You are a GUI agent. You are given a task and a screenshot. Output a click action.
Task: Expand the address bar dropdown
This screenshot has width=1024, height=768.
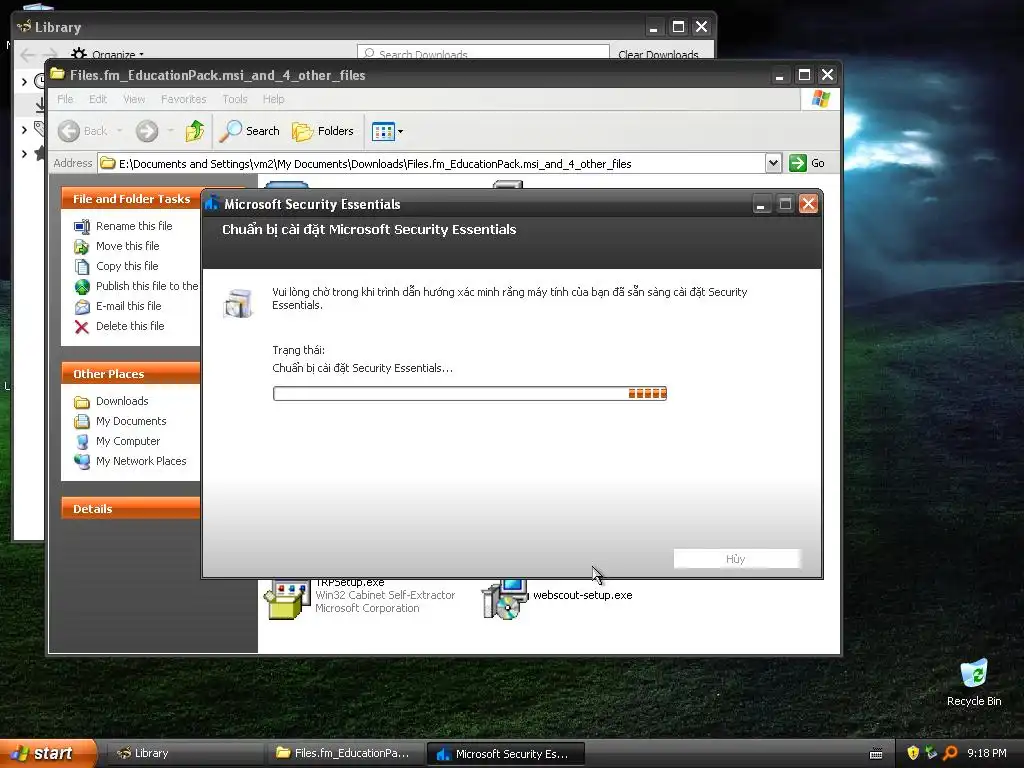773,163
